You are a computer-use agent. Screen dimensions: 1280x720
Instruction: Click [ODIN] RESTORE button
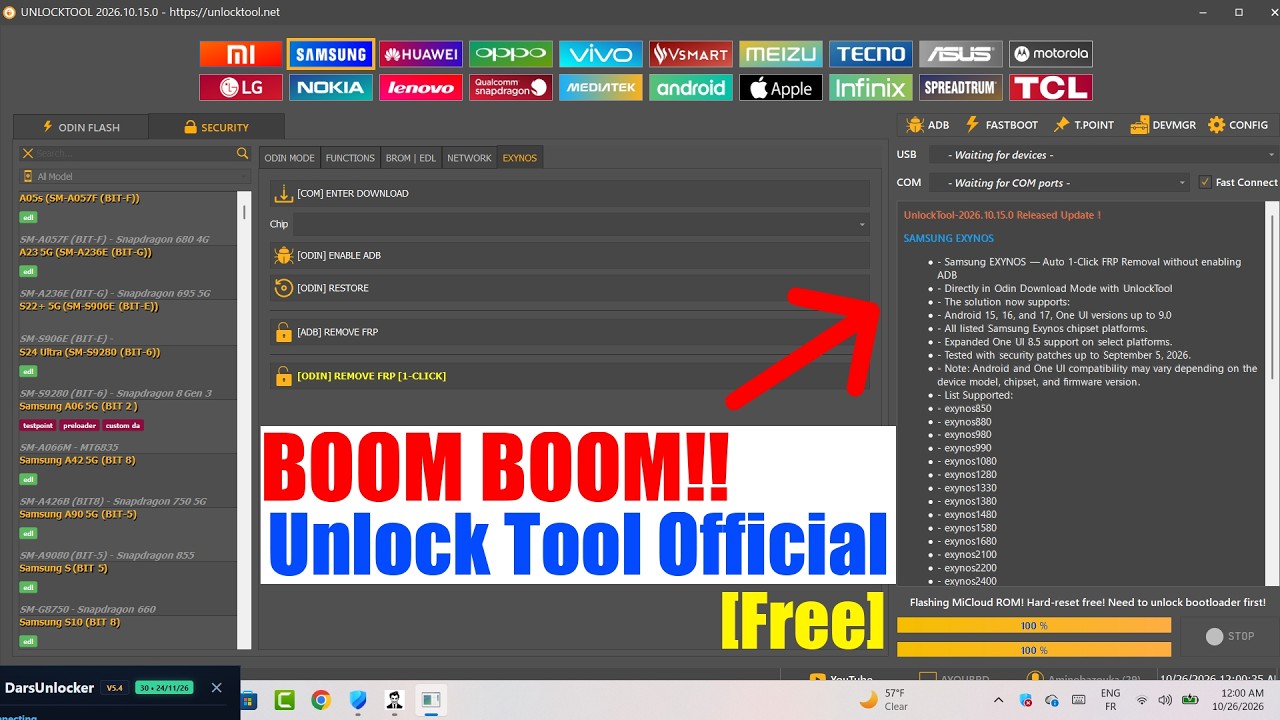[x=570, y=288]
